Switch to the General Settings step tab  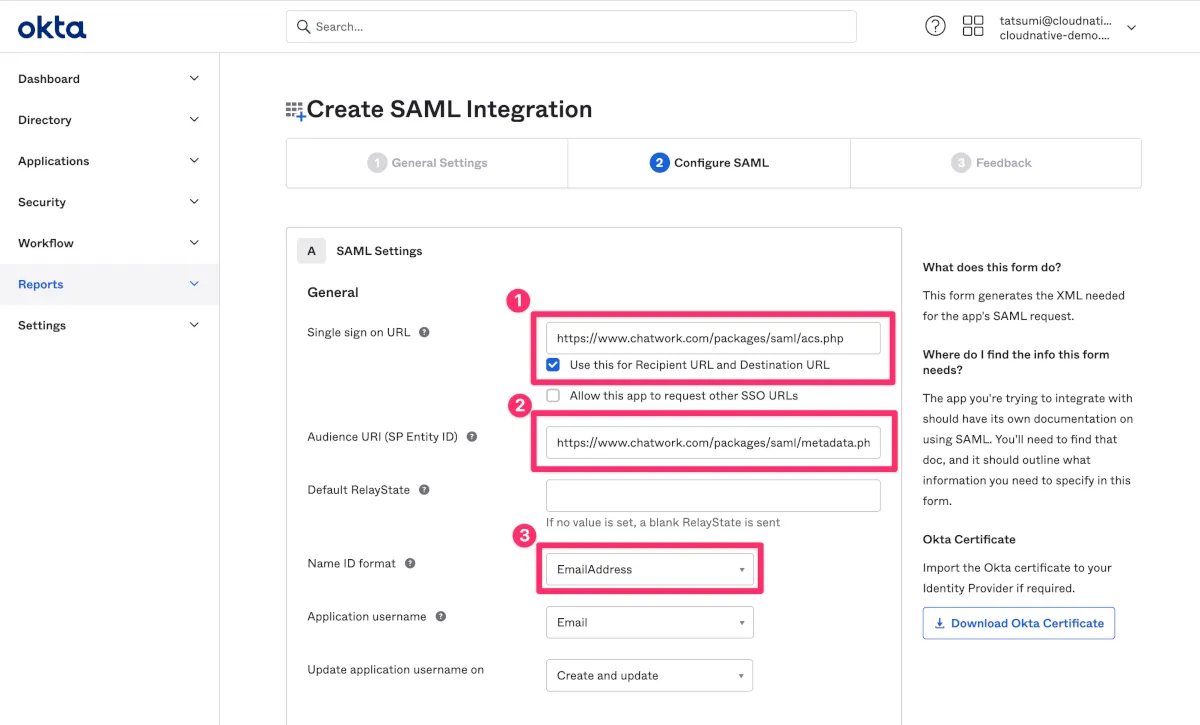(428, 163)
